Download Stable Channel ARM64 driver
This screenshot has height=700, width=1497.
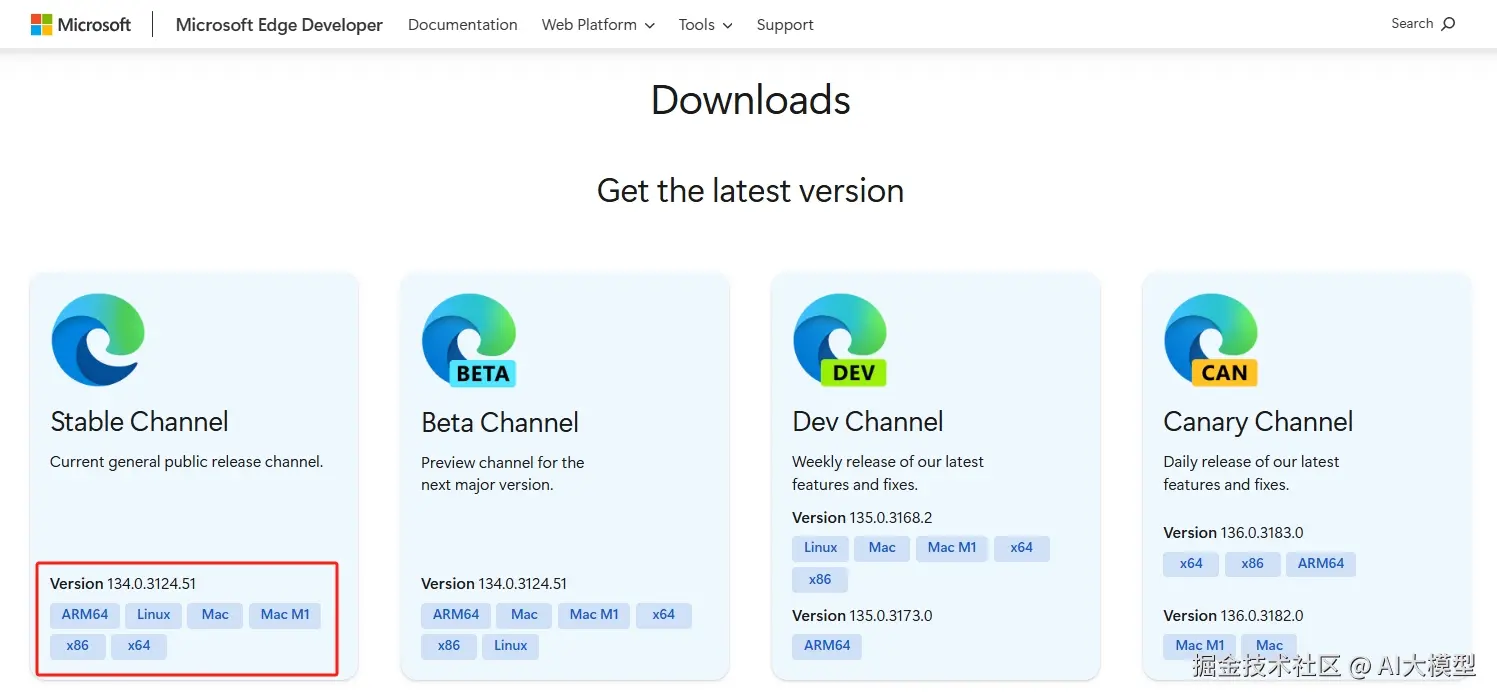coord(85,615)
